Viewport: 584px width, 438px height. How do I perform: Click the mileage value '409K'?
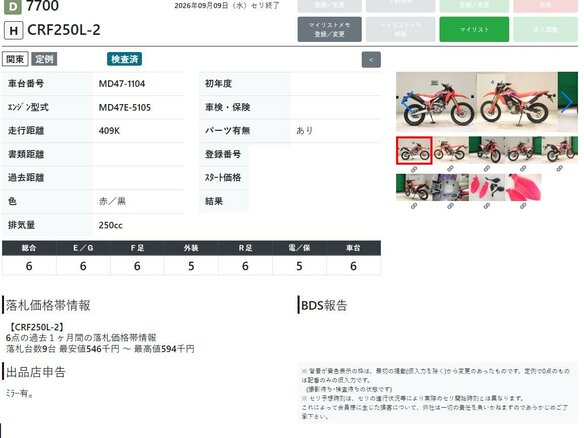tap(109, 131)
